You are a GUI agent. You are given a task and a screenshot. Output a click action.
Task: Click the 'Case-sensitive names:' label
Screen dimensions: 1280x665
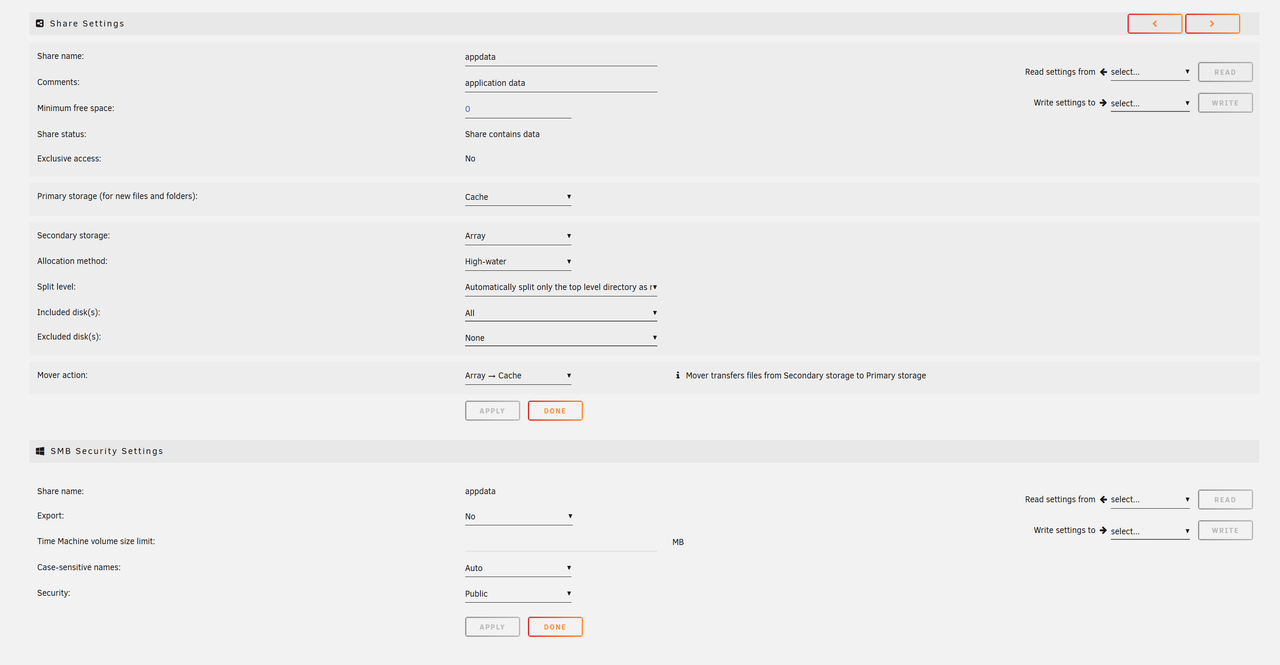coord(78,567)
